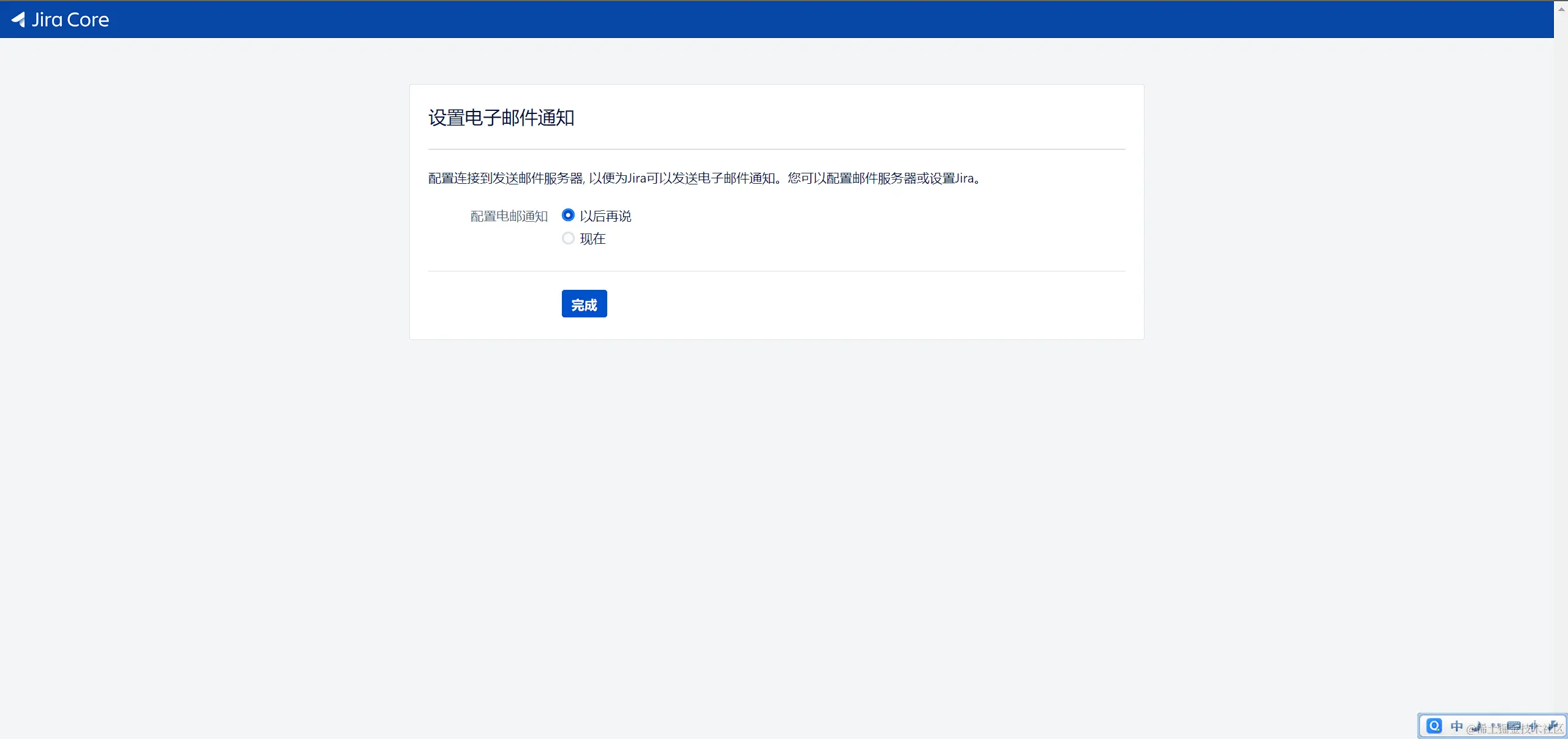Click the vertical scrollbar track

point(1561,368)
